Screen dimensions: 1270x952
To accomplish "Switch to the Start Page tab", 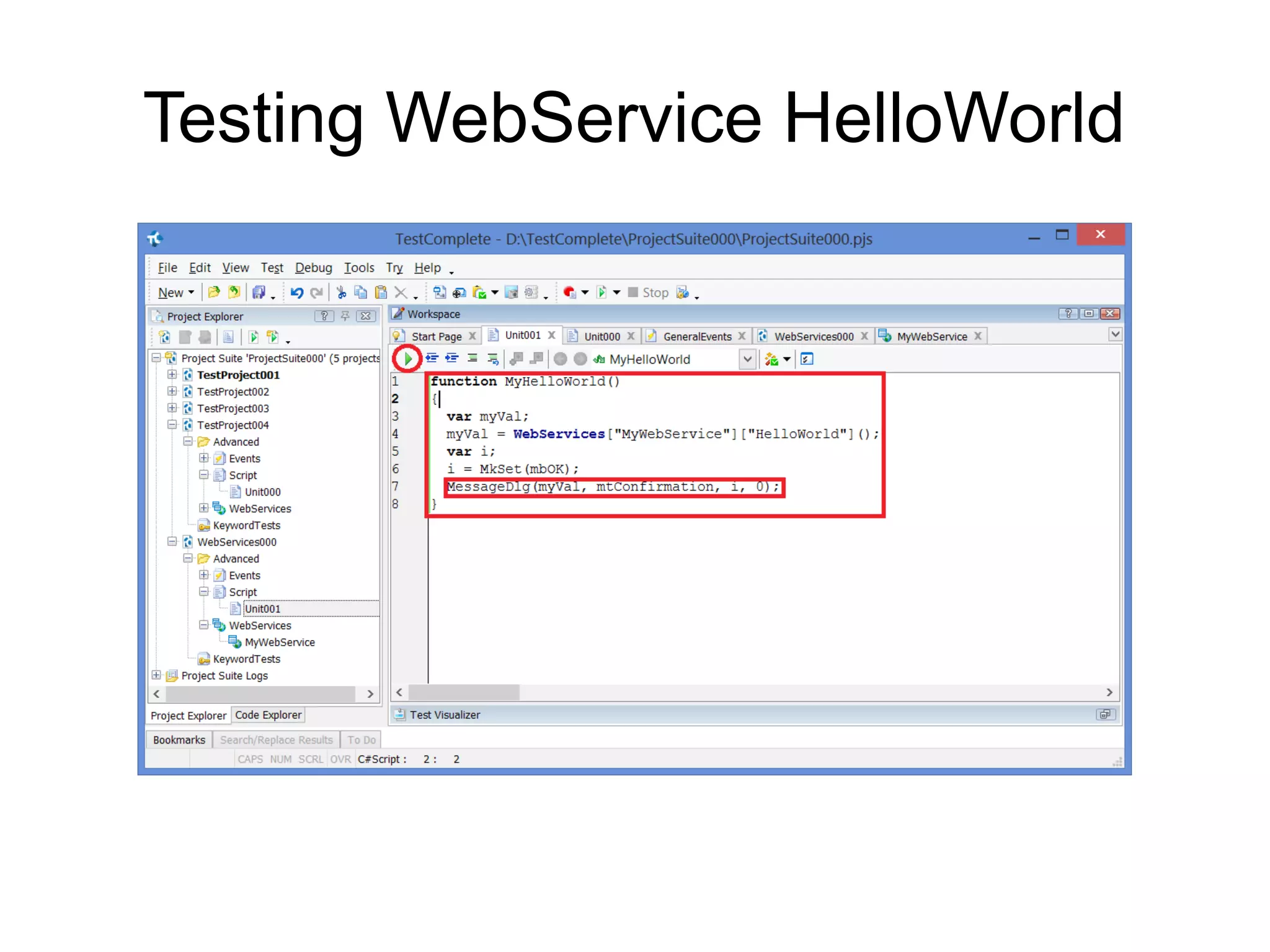I will click(x=436, y=336).
